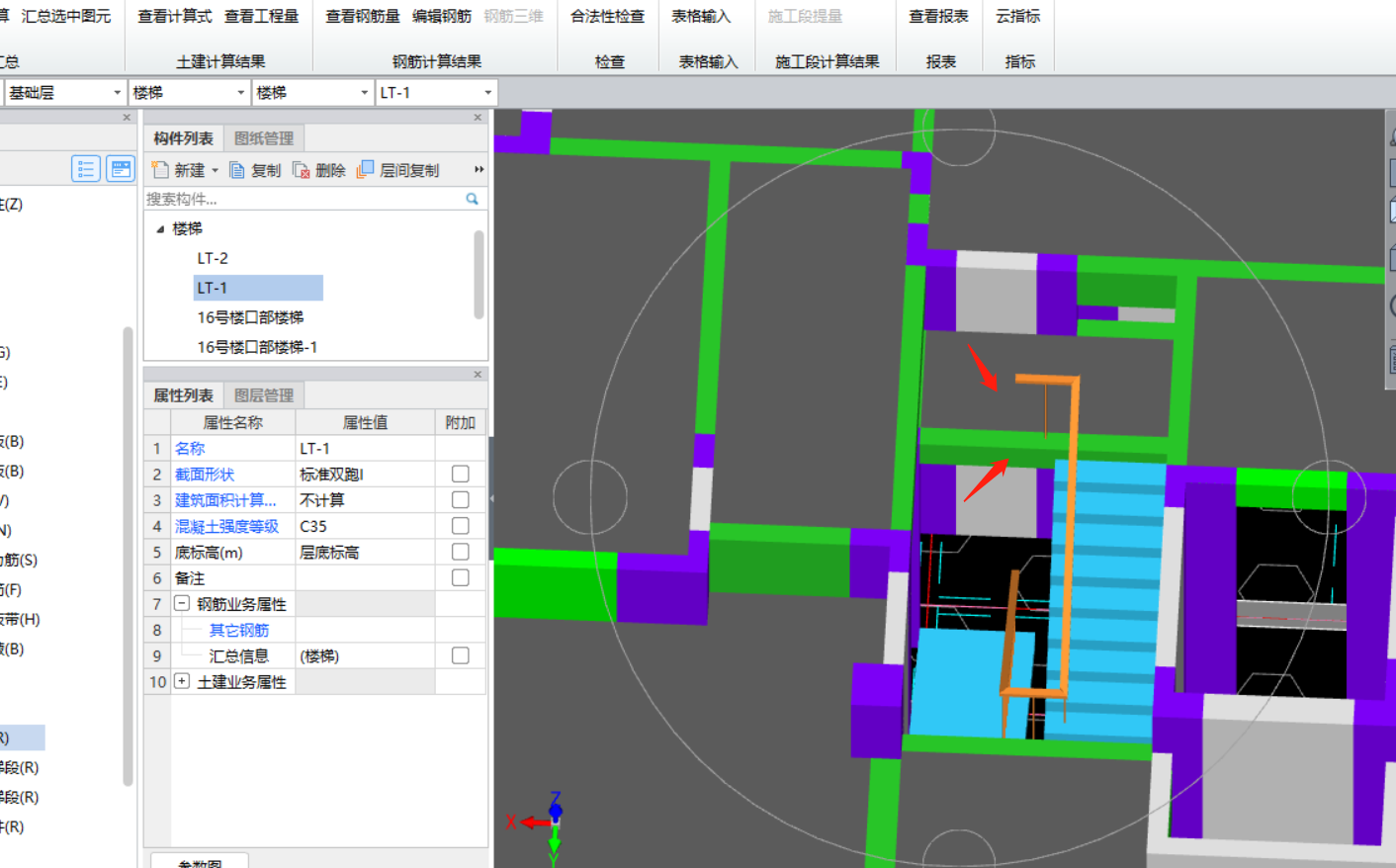1396x868 pixels.
Task: Close the left navigation panel with its X
Action: pos(127,118)
